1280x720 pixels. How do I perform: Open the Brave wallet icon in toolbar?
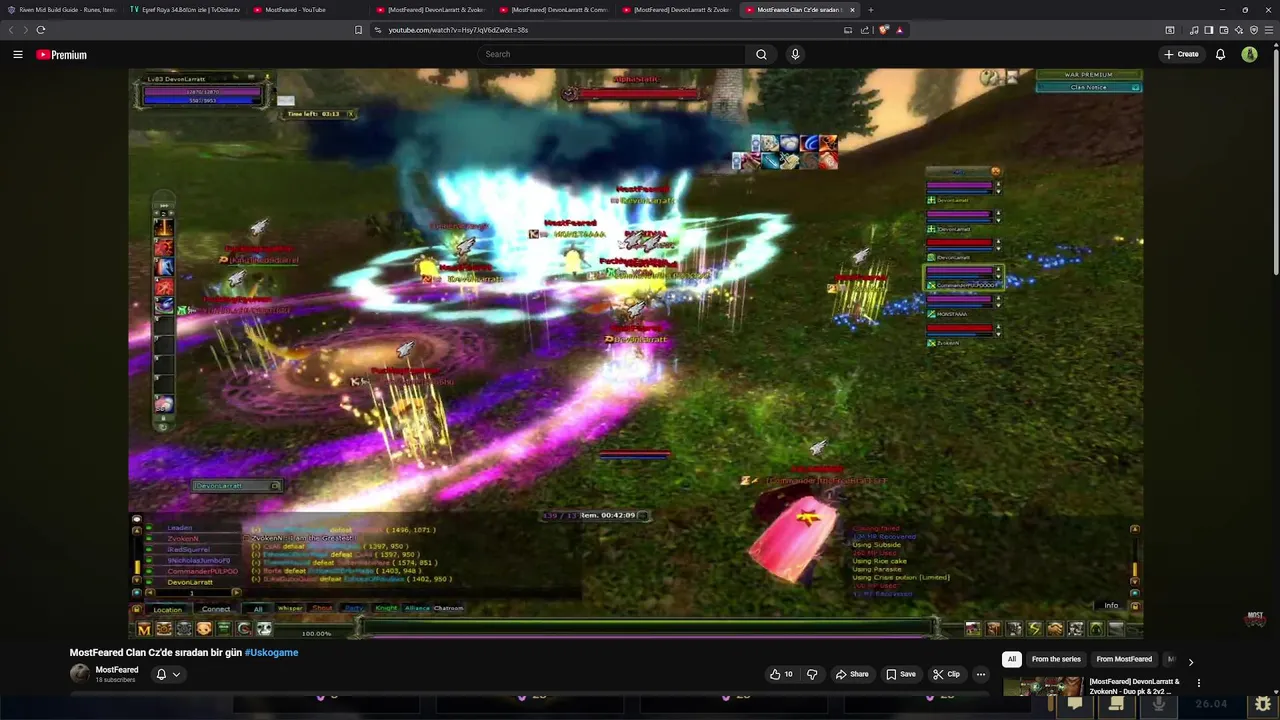pos(1223,30)
